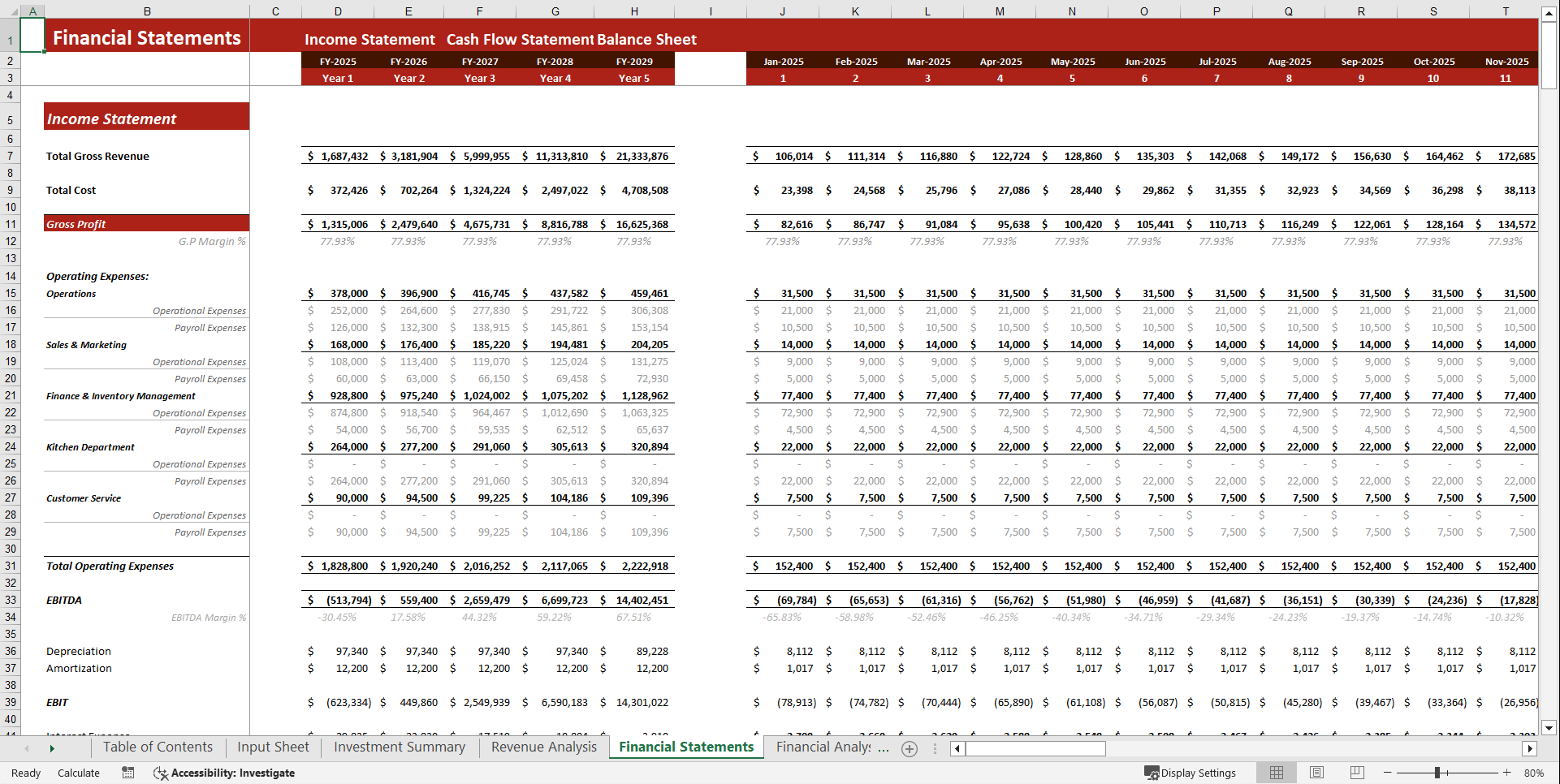Screen dimensions: 1560x784
Task: Click the macro recording icon near Calculate
Action: [x=127, y=773]
